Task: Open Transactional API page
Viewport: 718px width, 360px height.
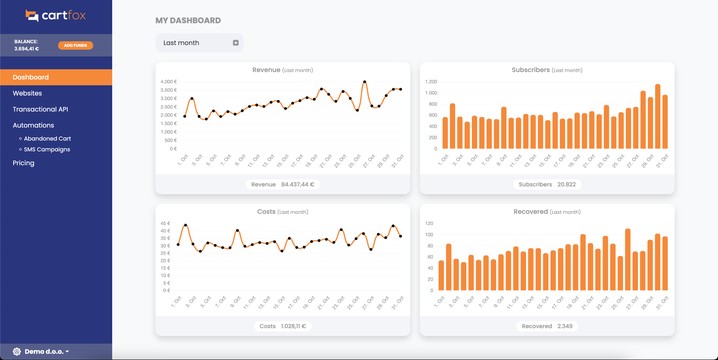Action: 40,109
